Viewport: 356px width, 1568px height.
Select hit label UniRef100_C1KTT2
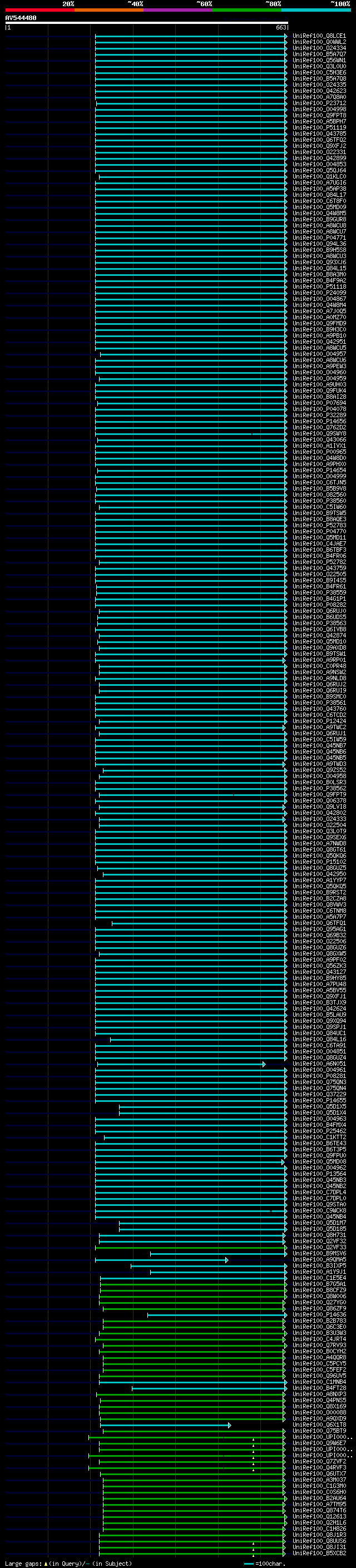click(x=319, y=1137)
